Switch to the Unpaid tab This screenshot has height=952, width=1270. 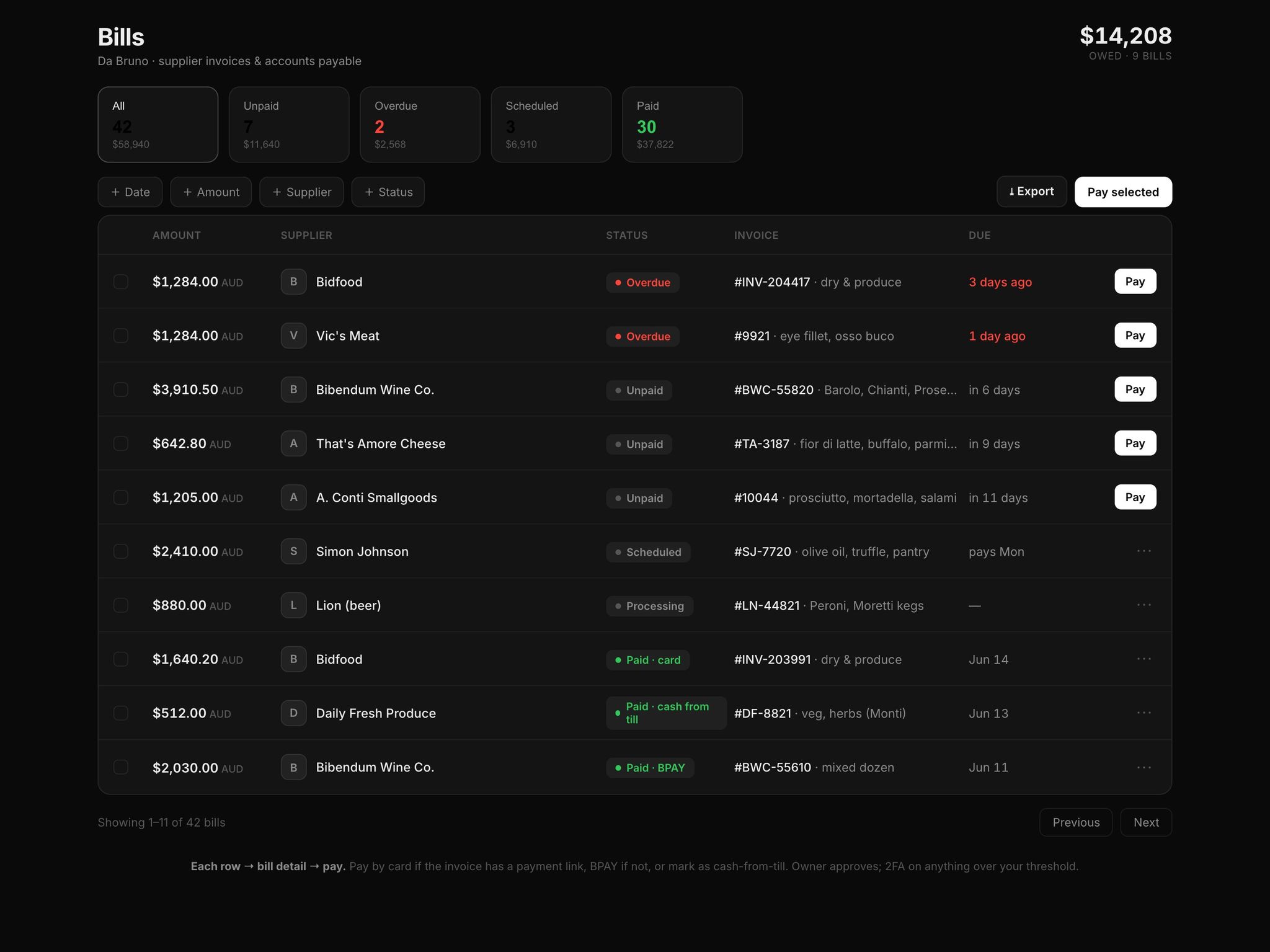click(289, 125)
